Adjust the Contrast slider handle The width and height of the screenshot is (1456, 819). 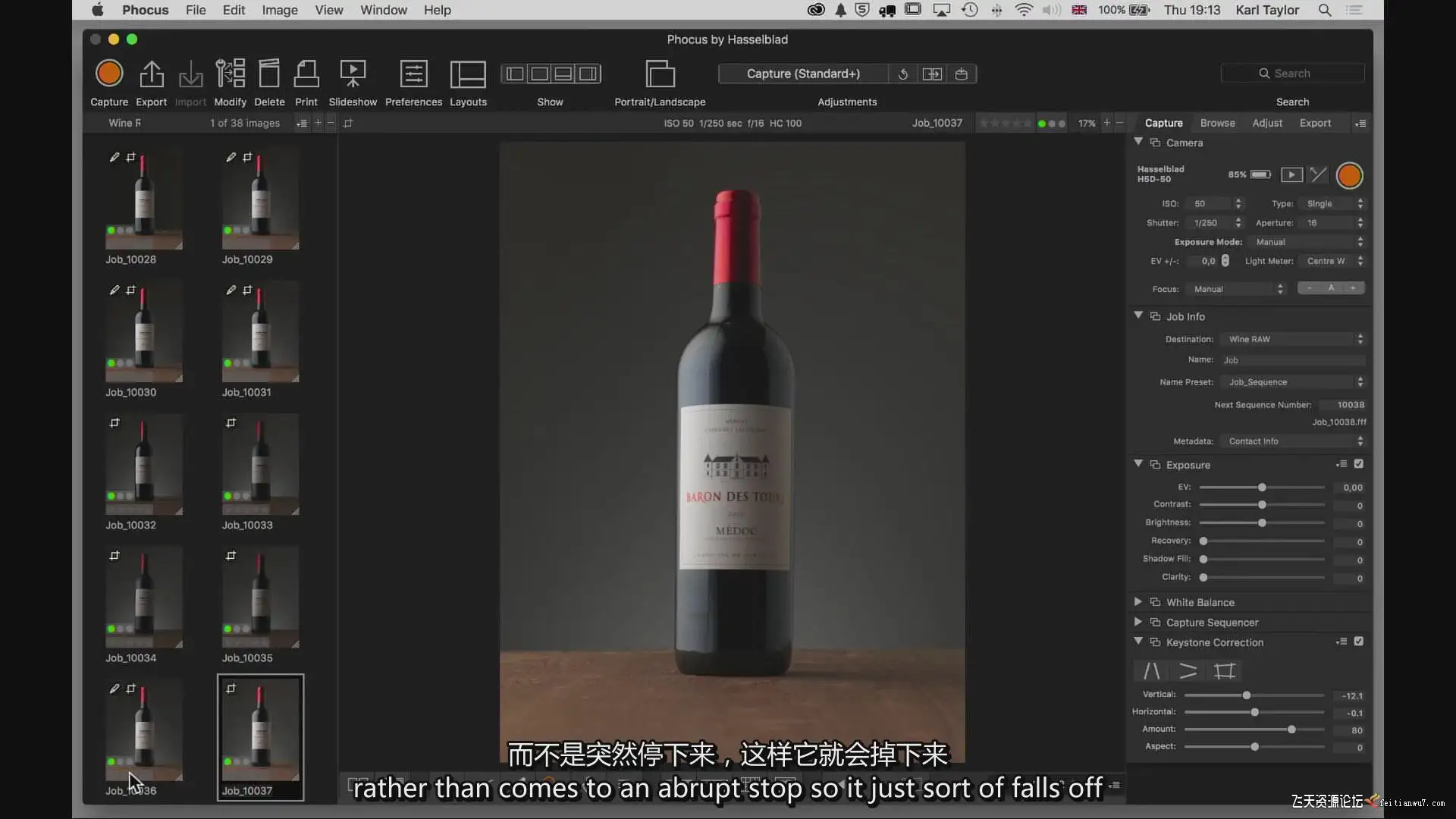coord(1262,505)
